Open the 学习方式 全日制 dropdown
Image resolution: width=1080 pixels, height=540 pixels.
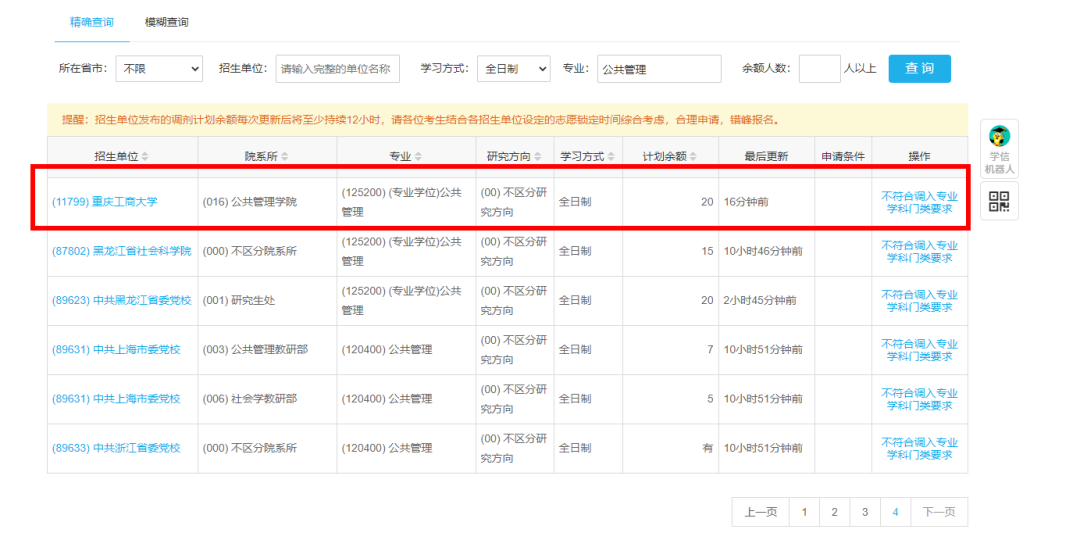[x=513, y=69]
